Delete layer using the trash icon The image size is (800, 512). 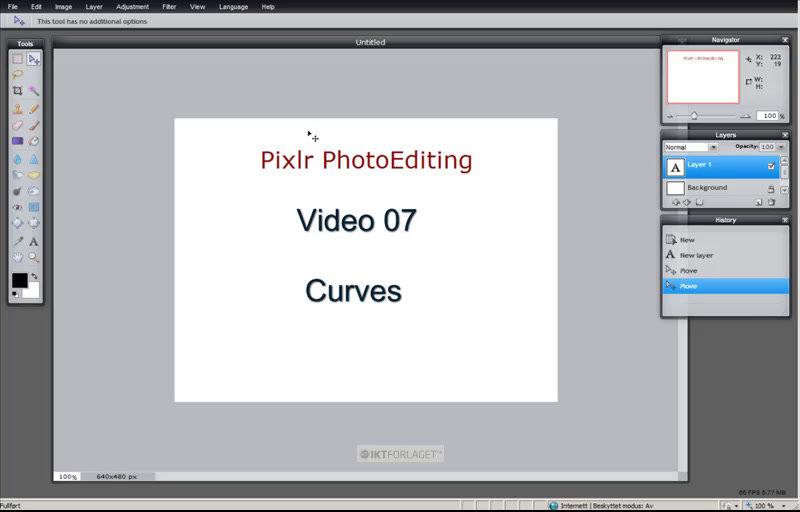point(772,202)
